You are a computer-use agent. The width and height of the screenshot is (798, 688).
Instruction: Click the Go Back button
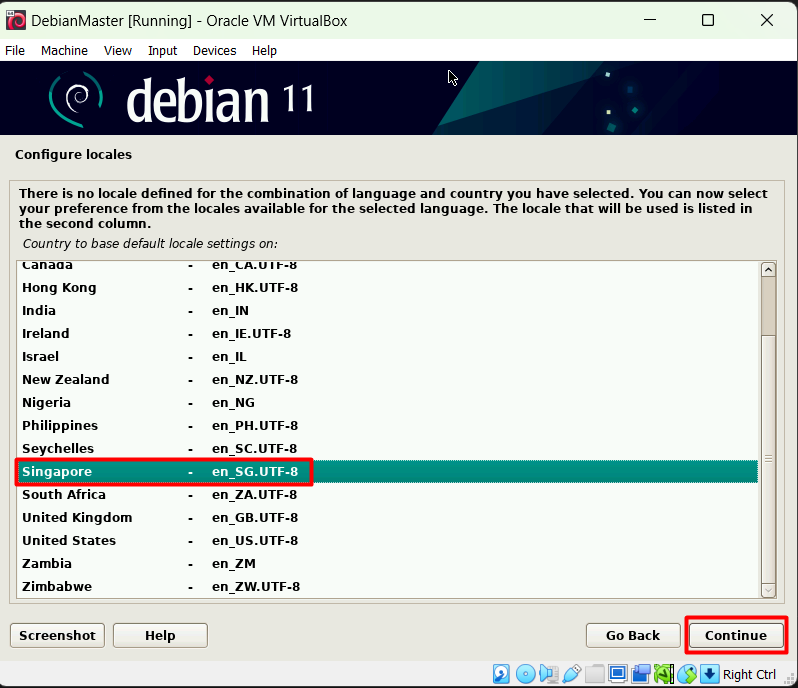point(633,636)
